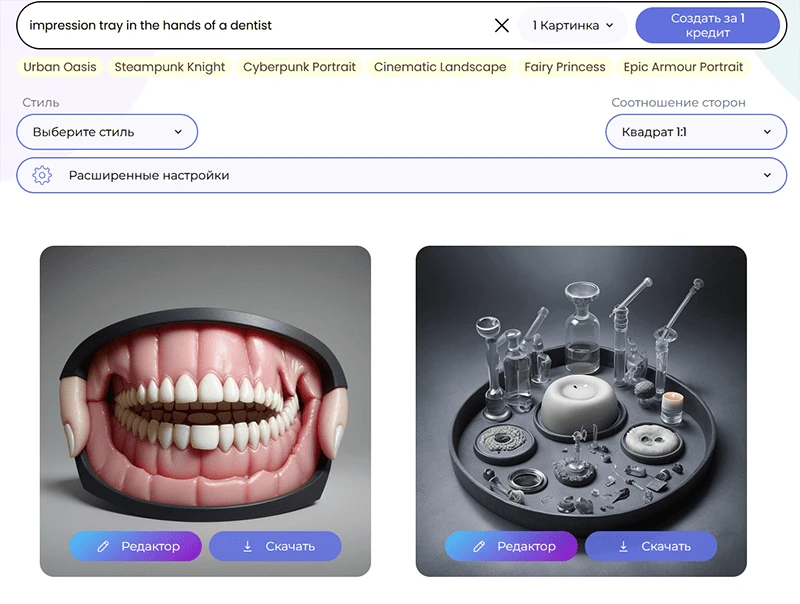Open the '1 Картинка' count dropdown
The height and width of the screenshot is (604, 800).
(572, 25)
